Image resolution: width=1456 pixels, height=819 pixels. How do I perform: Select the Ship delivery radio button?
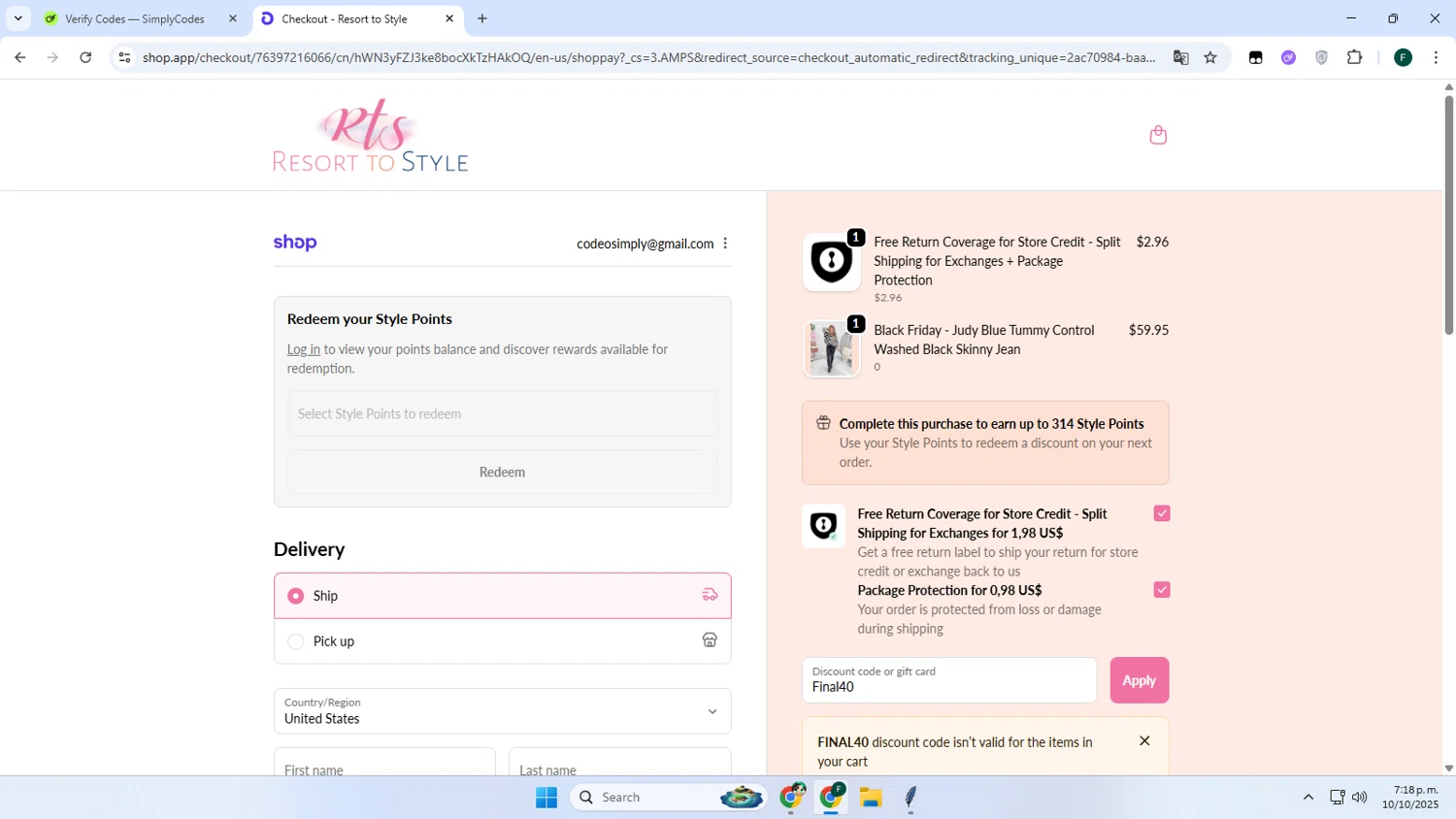pos(296,596)
